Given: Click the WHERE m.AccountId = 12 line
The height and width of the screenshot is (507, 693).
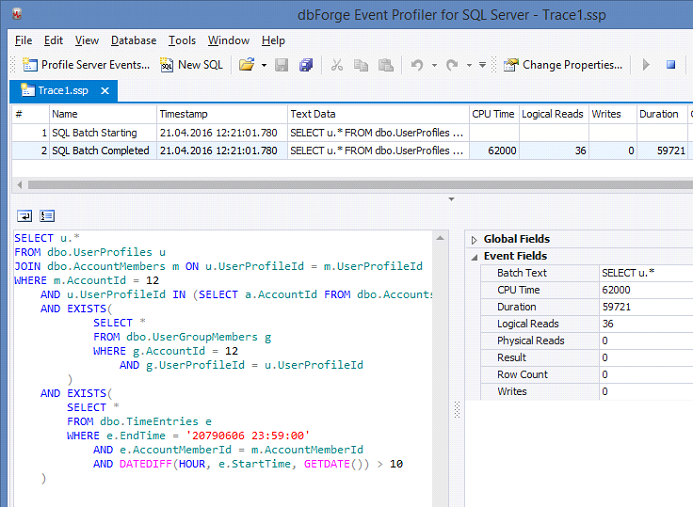Looking at the screenshot, I should 87,280.
